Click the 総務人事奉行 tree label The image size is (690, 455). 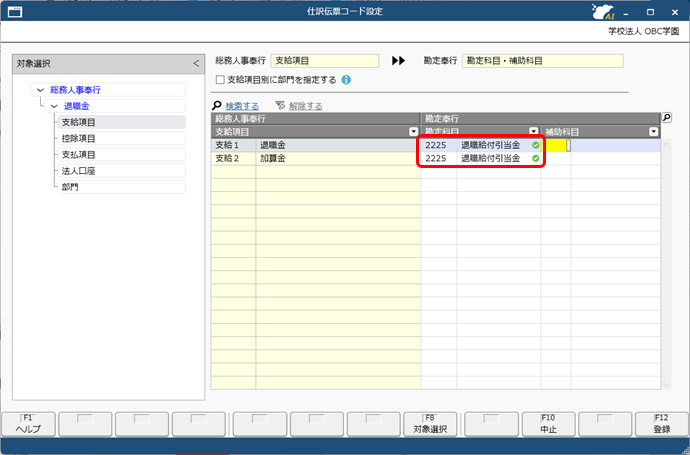(x=75, y=90)
